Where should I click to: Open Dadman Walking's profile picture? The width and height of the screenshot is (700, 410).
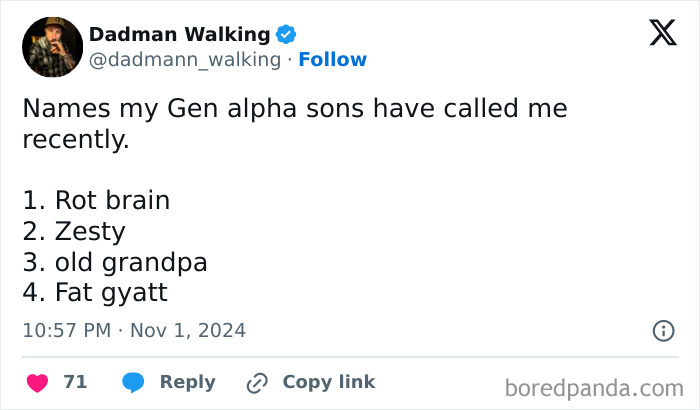pos(52,47)
